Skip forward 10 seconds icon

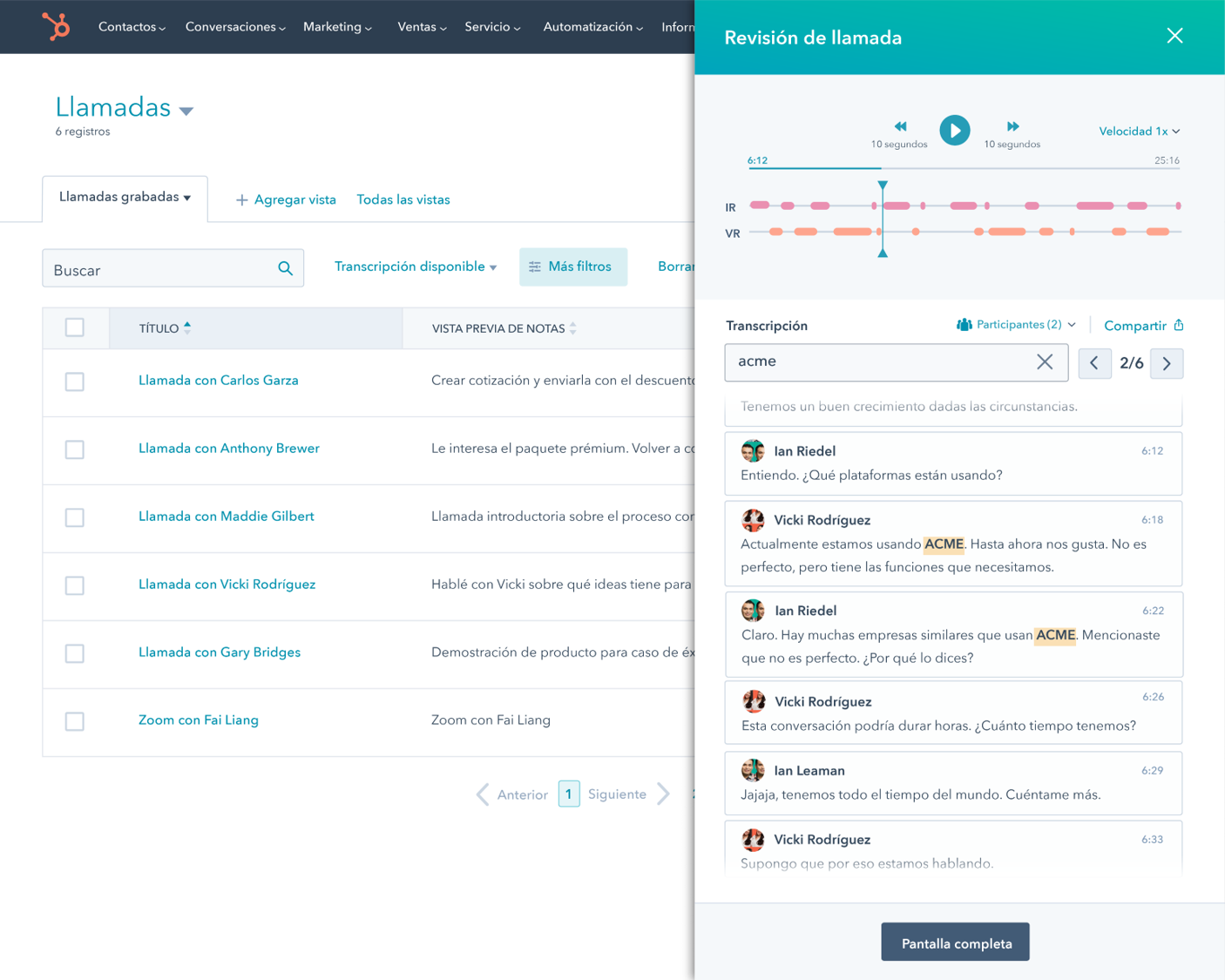click(x=1012, y=126)
